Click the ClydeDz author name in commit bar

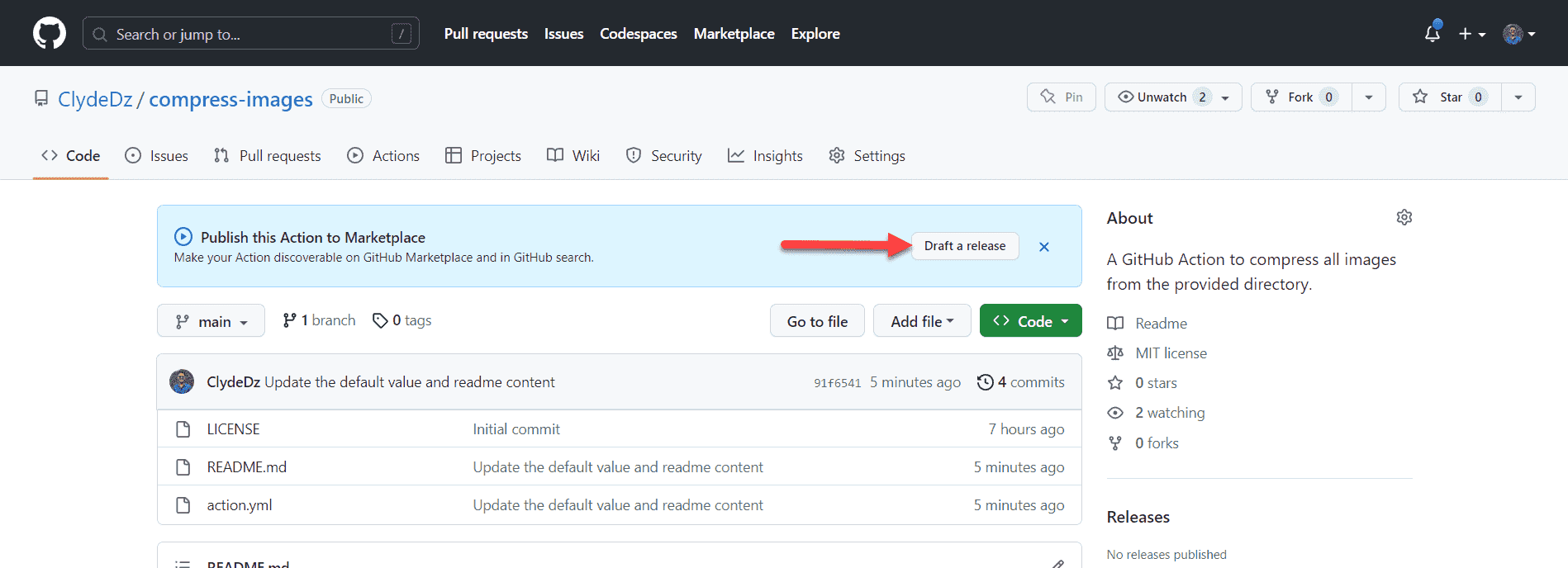[x=233, y=382]
